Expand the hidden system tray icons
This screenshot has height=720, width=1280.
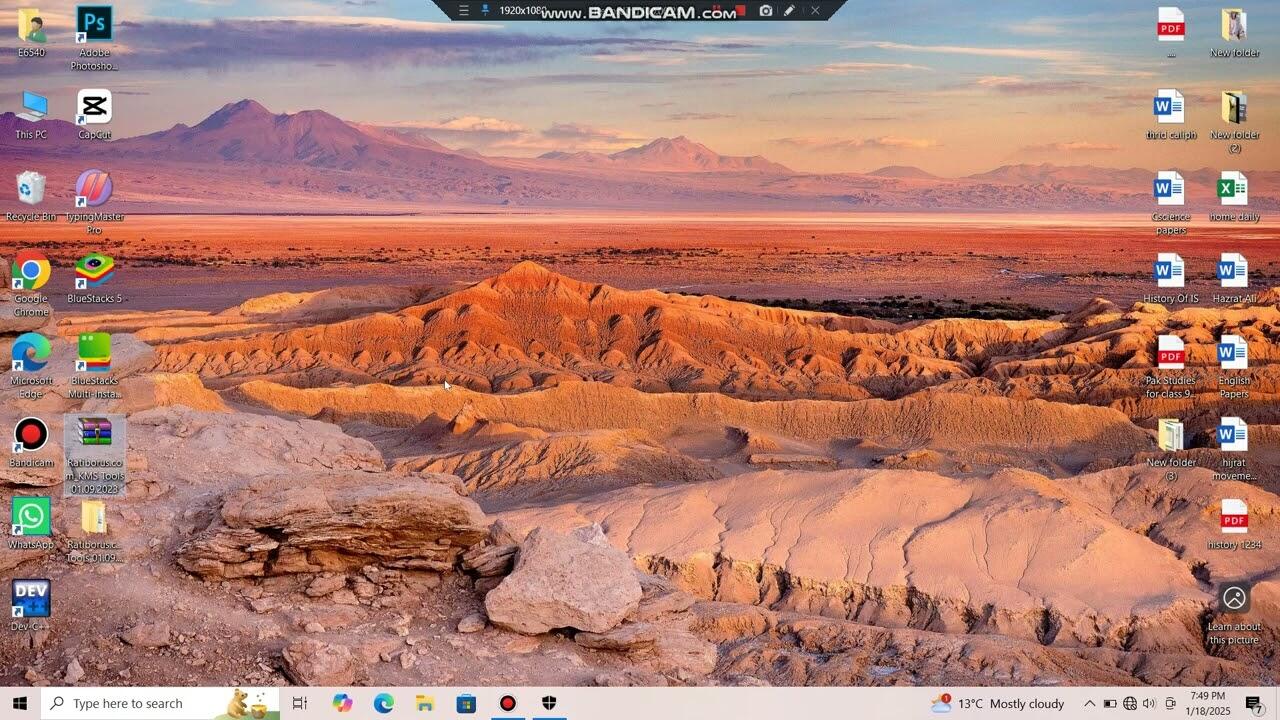tap(1089, 704)
